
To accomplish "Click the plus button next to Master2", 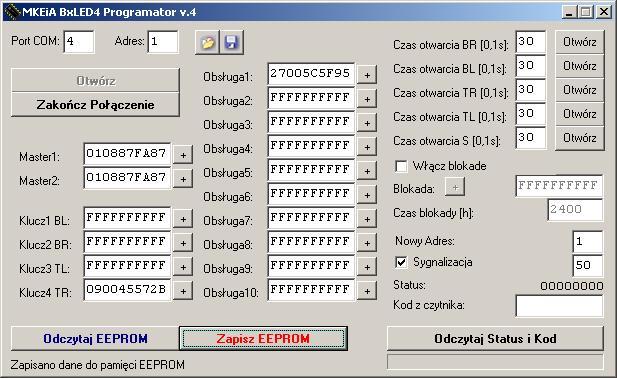I will pyautogui.click(x=183, y=179).
